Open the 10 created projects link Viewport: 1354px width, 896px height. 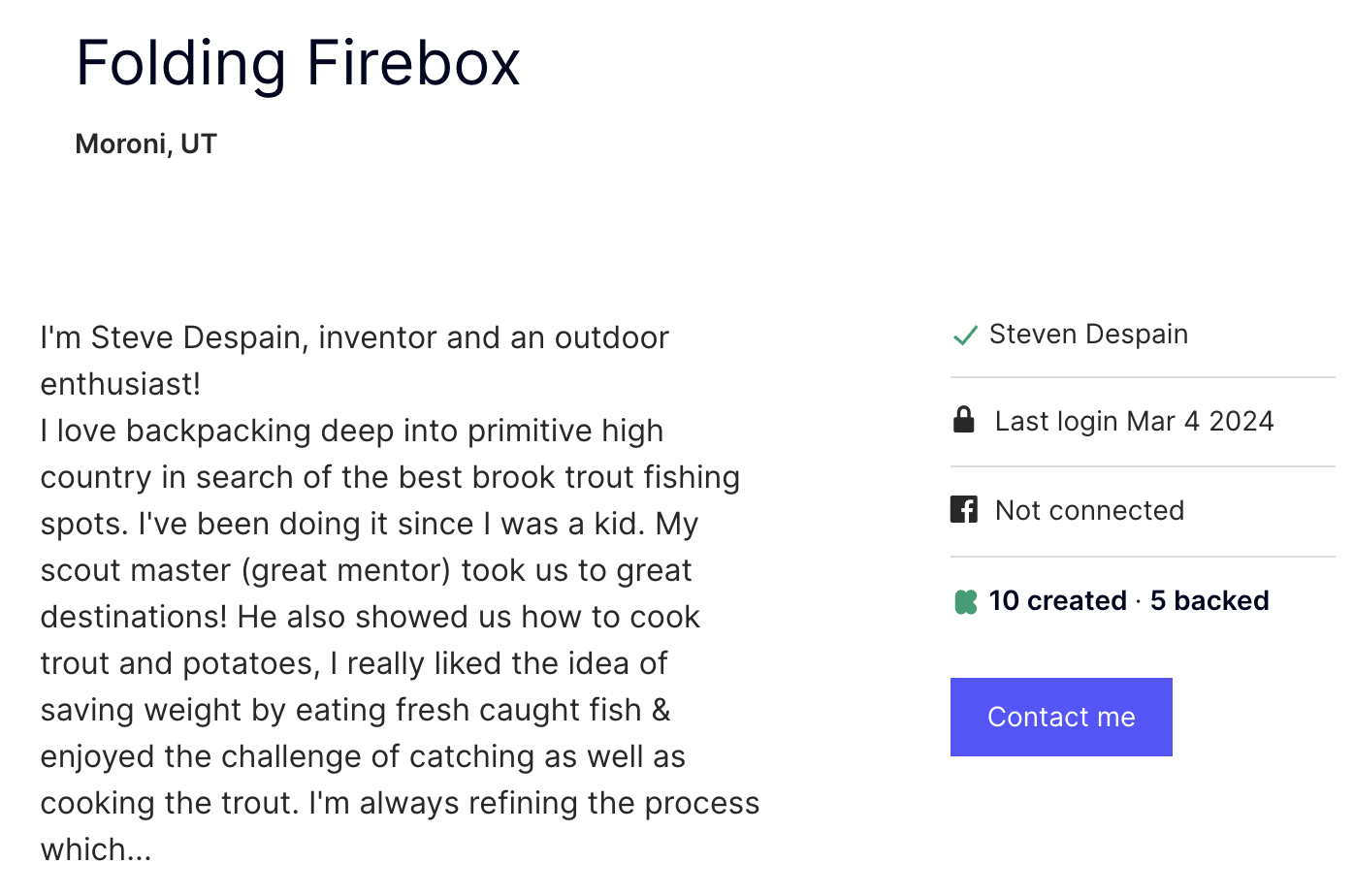1057,601
